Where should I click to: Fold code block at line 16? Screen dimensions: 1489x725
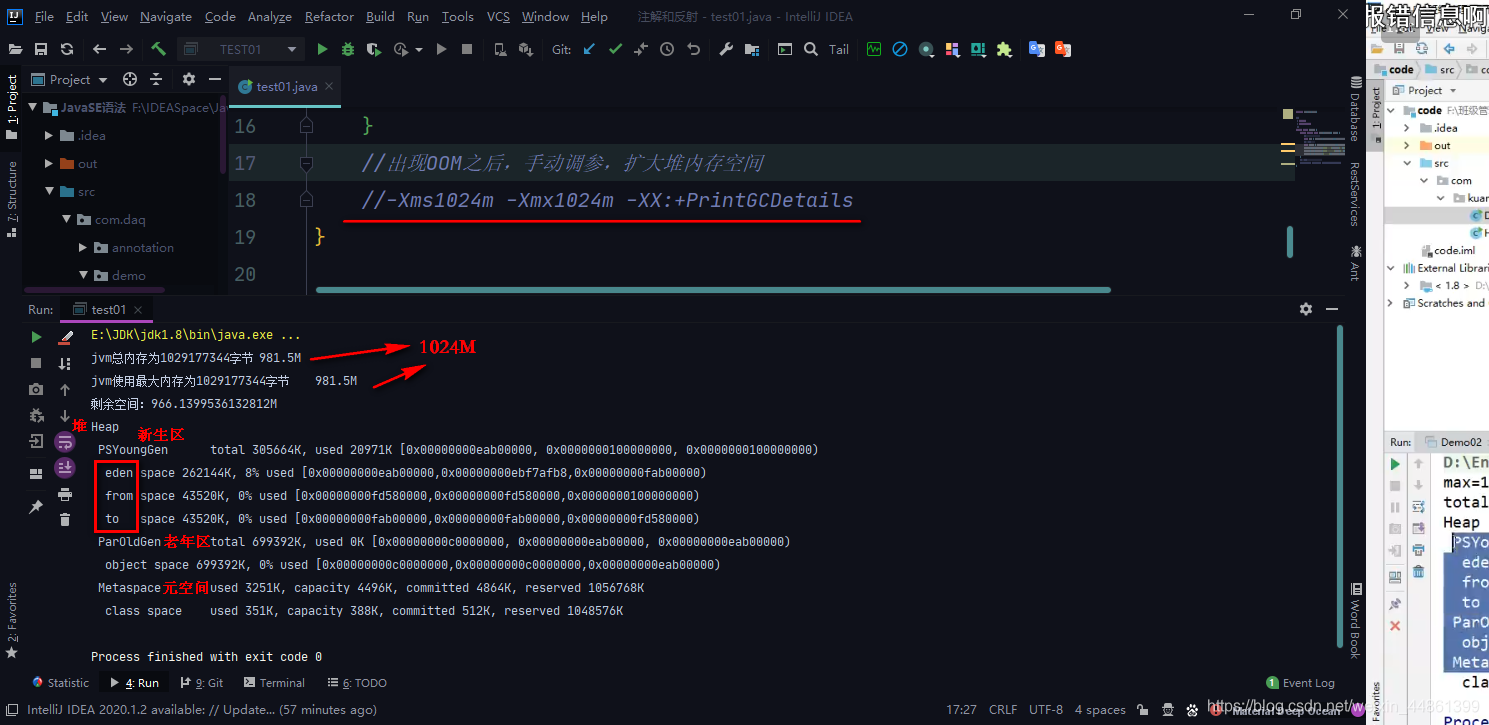306,125
